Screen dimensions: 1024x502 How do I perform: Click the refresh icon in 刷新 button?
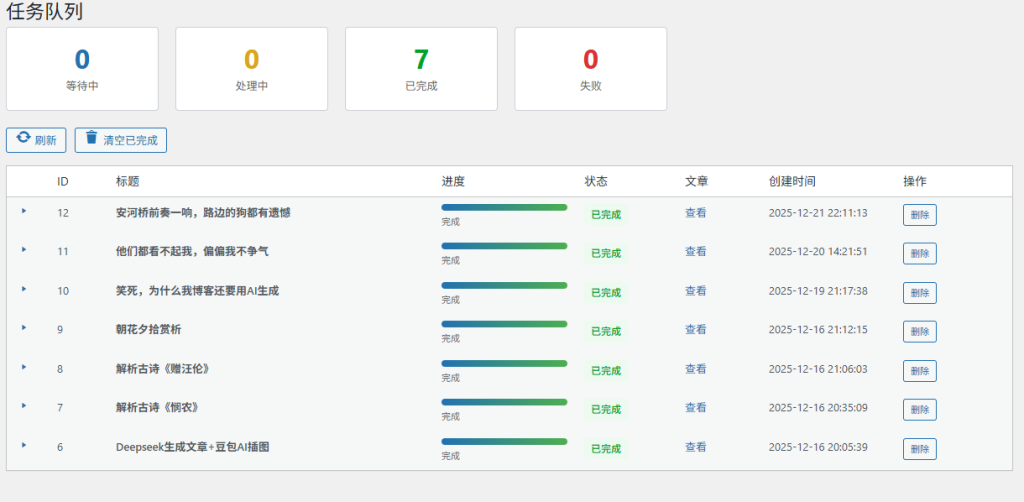tap(23, 139)
